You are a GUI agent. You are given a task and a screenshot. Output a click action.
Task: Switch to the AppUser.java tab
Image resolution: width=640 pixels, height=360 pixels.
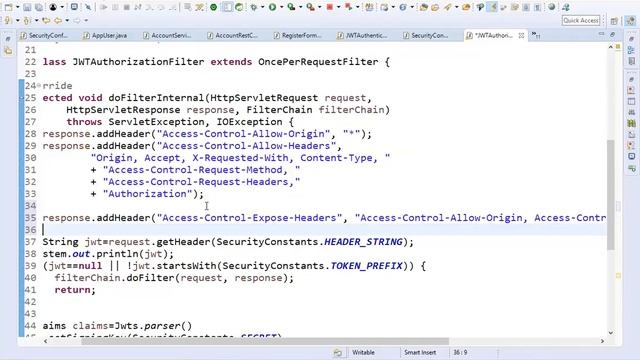tap(106, 36)
